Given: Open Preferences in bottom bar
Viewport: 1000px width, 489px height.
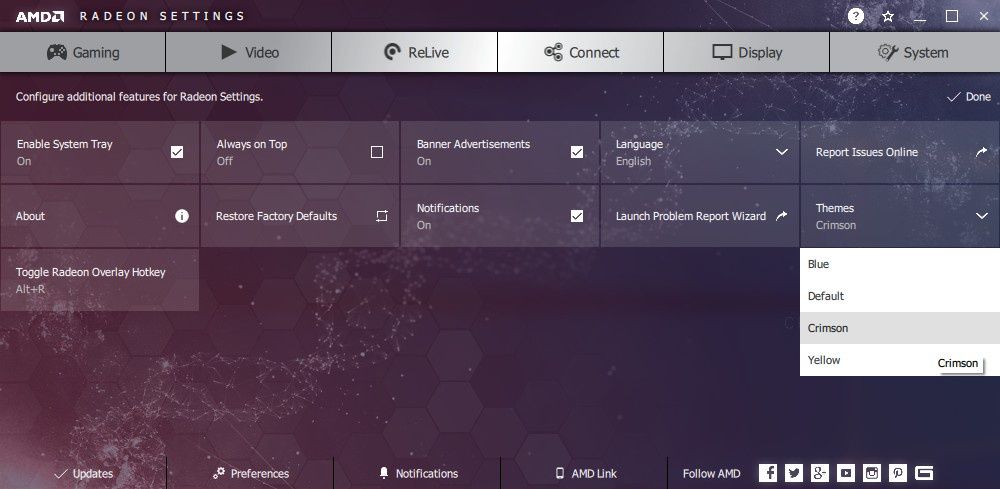Looking at the screenshot, I should pos(251,473).
